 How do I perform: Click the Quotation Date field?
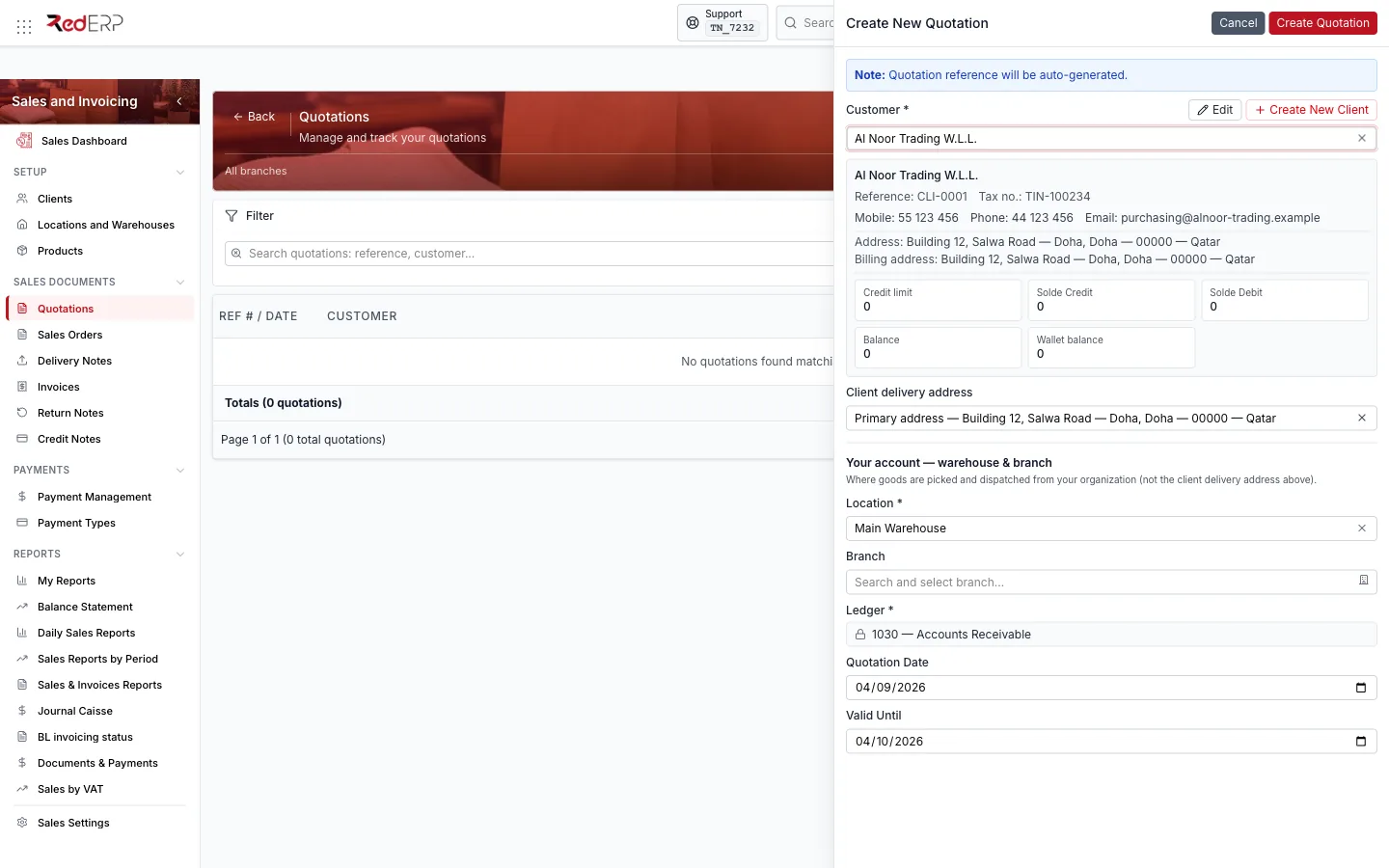1111,688
